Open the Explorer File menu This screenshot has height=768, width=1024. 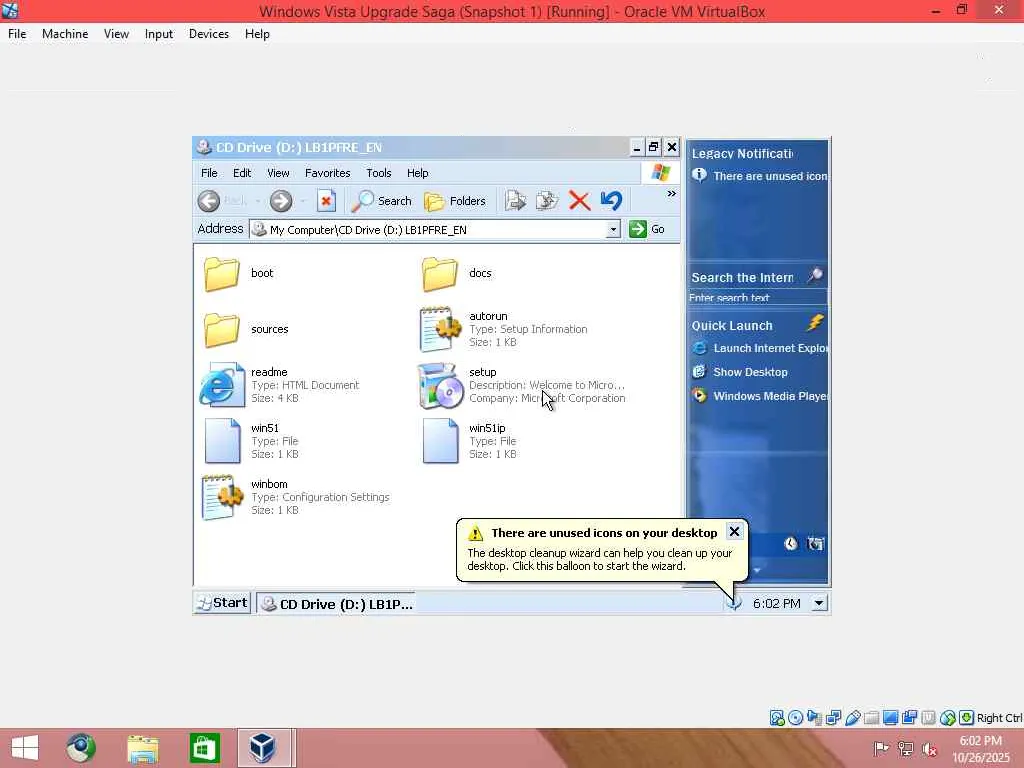(x=209, y=173)
